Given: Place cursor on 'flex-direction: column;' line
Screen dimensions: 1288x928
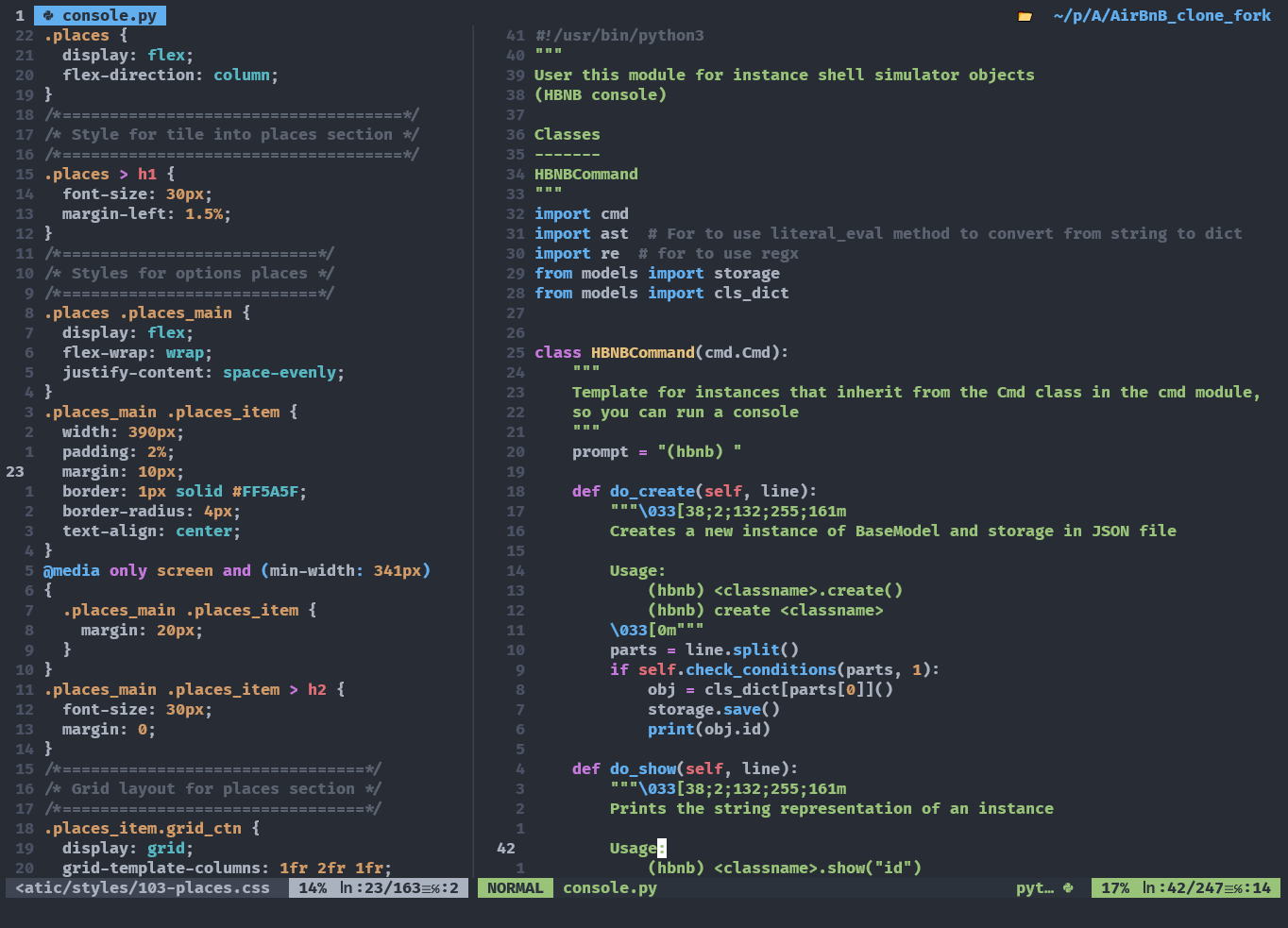Looking at the screenshot, I should 170,76.
